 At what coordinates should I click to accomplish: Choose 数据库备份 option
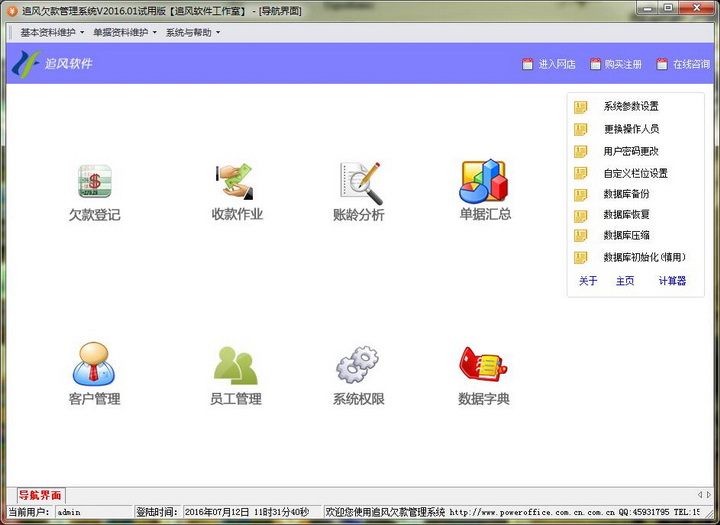[626, 194]
